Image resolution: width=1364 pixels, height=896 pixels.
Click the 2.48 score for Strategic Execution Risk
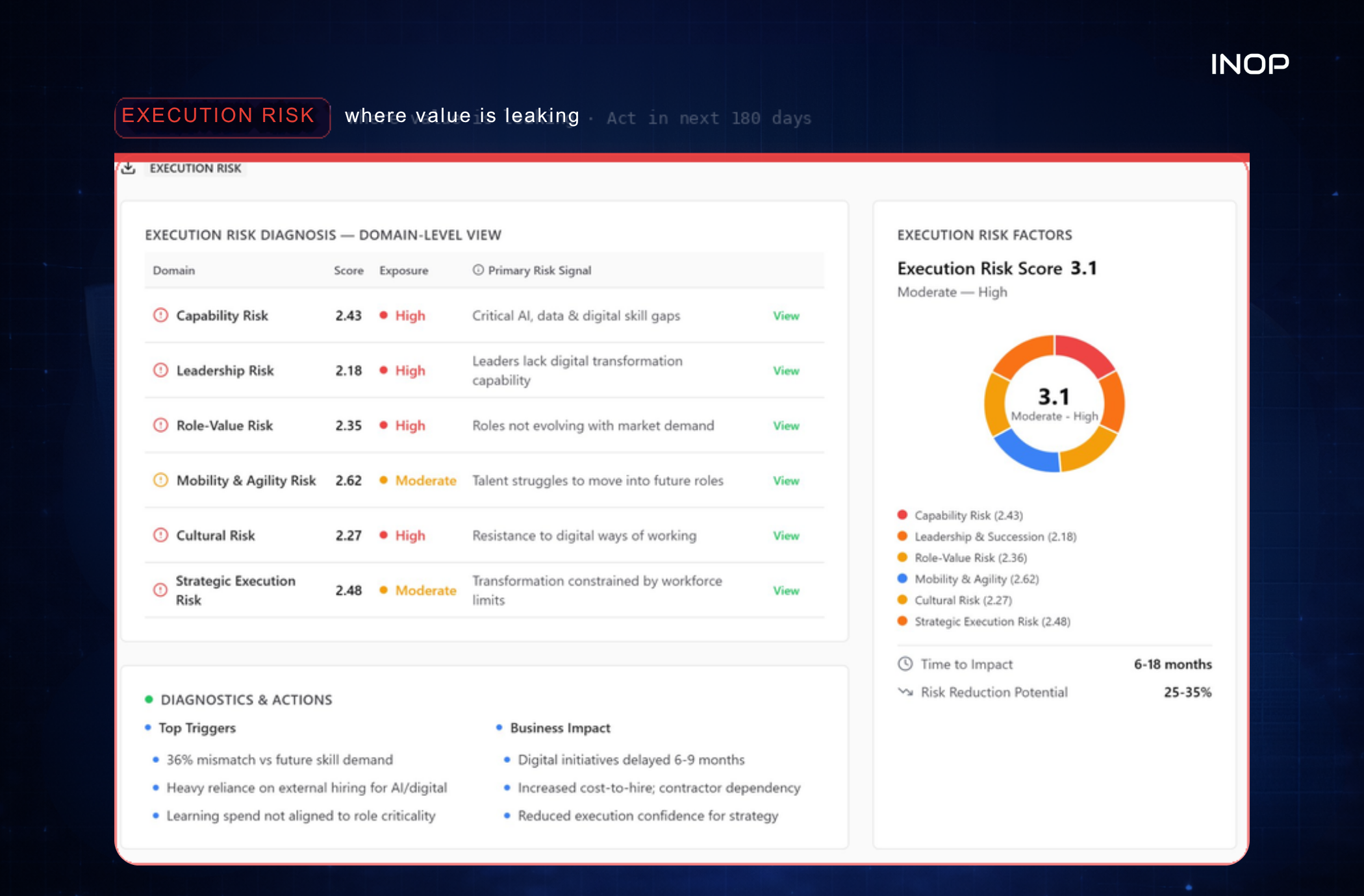pos(348,590)
